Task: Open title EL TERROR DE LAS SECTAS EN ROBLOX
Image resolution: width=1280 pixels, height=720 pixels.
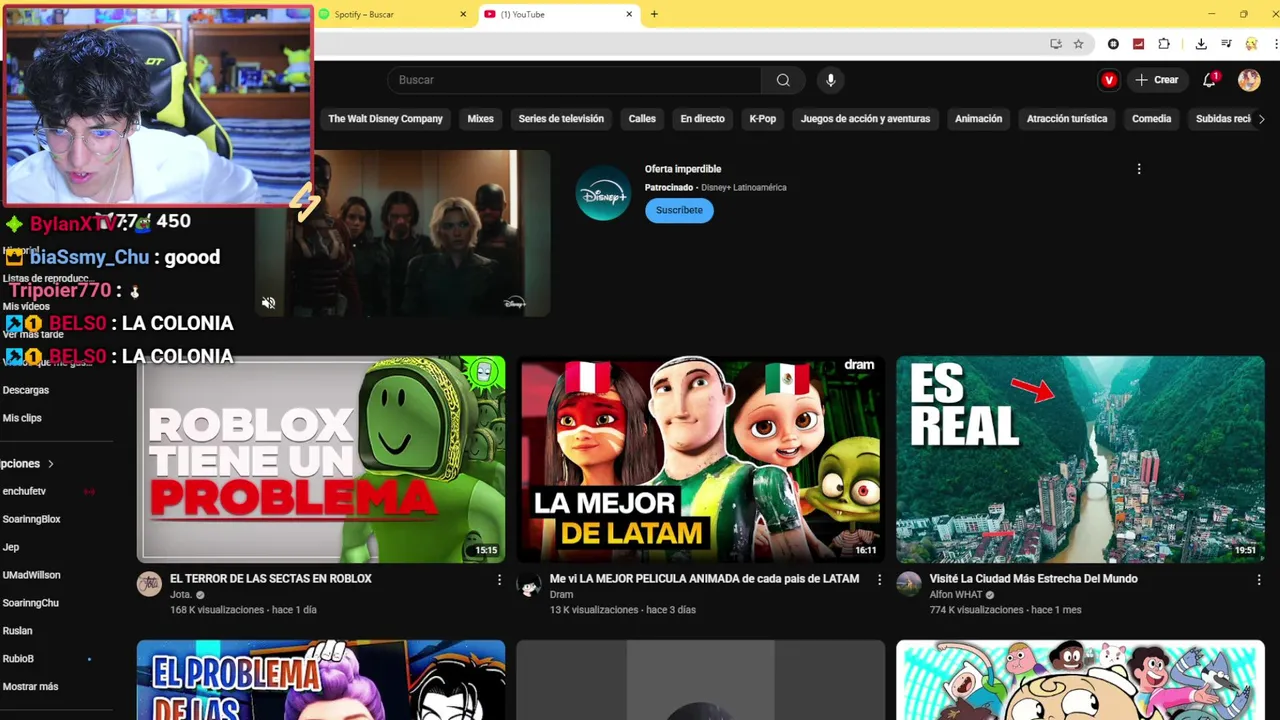Action: [x=271, y=579]
